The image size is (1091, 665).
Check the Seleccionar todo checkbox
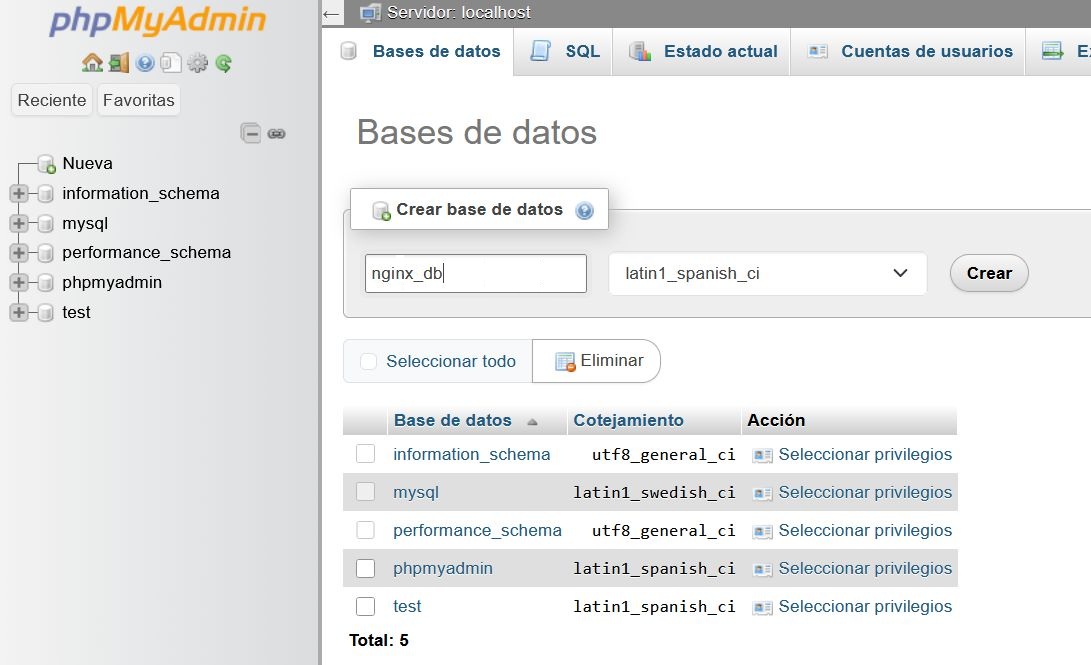(368, 361)
